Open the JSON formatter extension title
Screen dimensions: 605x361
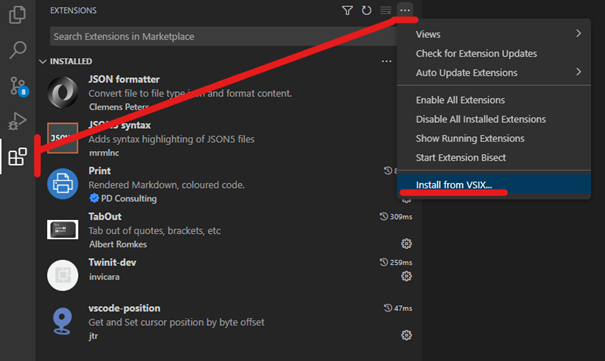[124, 79]
